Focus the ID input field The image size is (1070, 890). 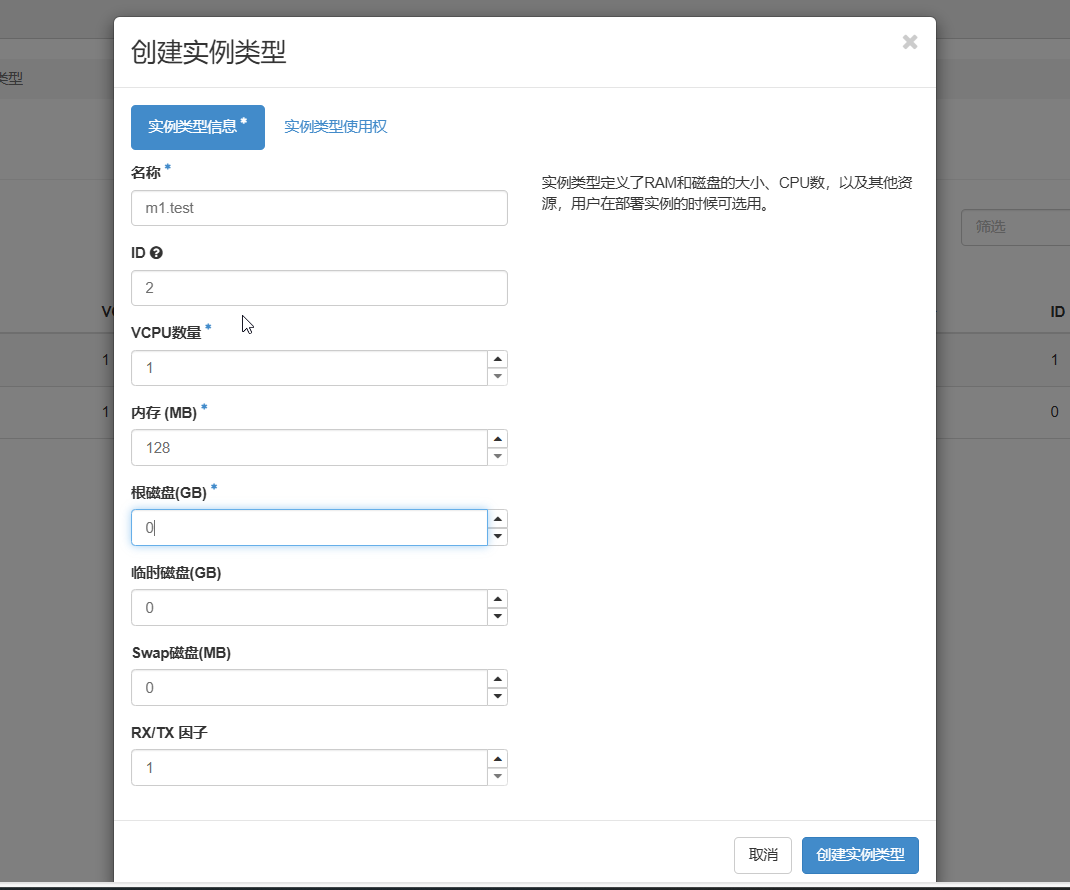(319, 288)
